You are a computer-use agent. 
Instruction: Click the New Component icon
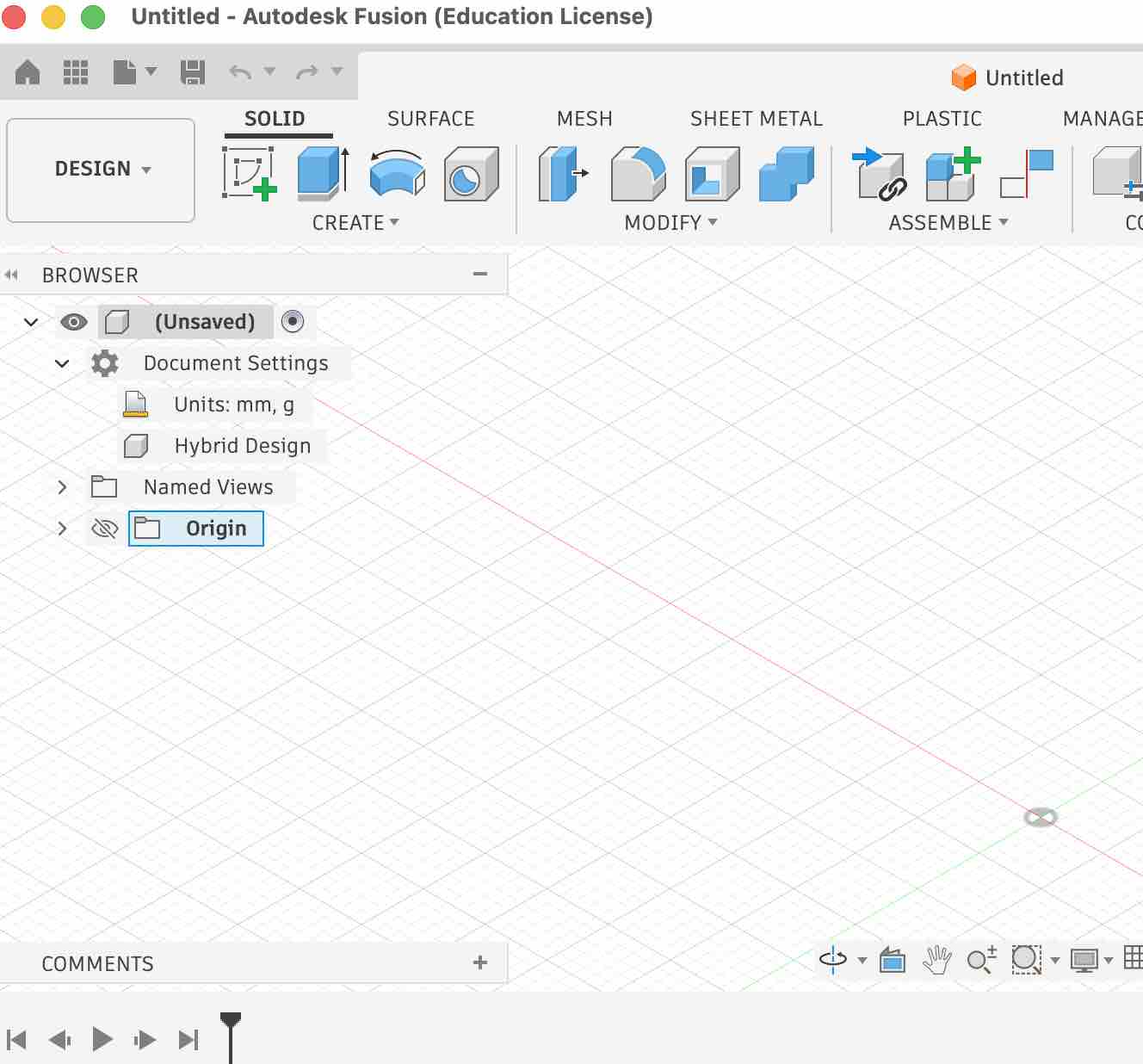click(953, 173)
